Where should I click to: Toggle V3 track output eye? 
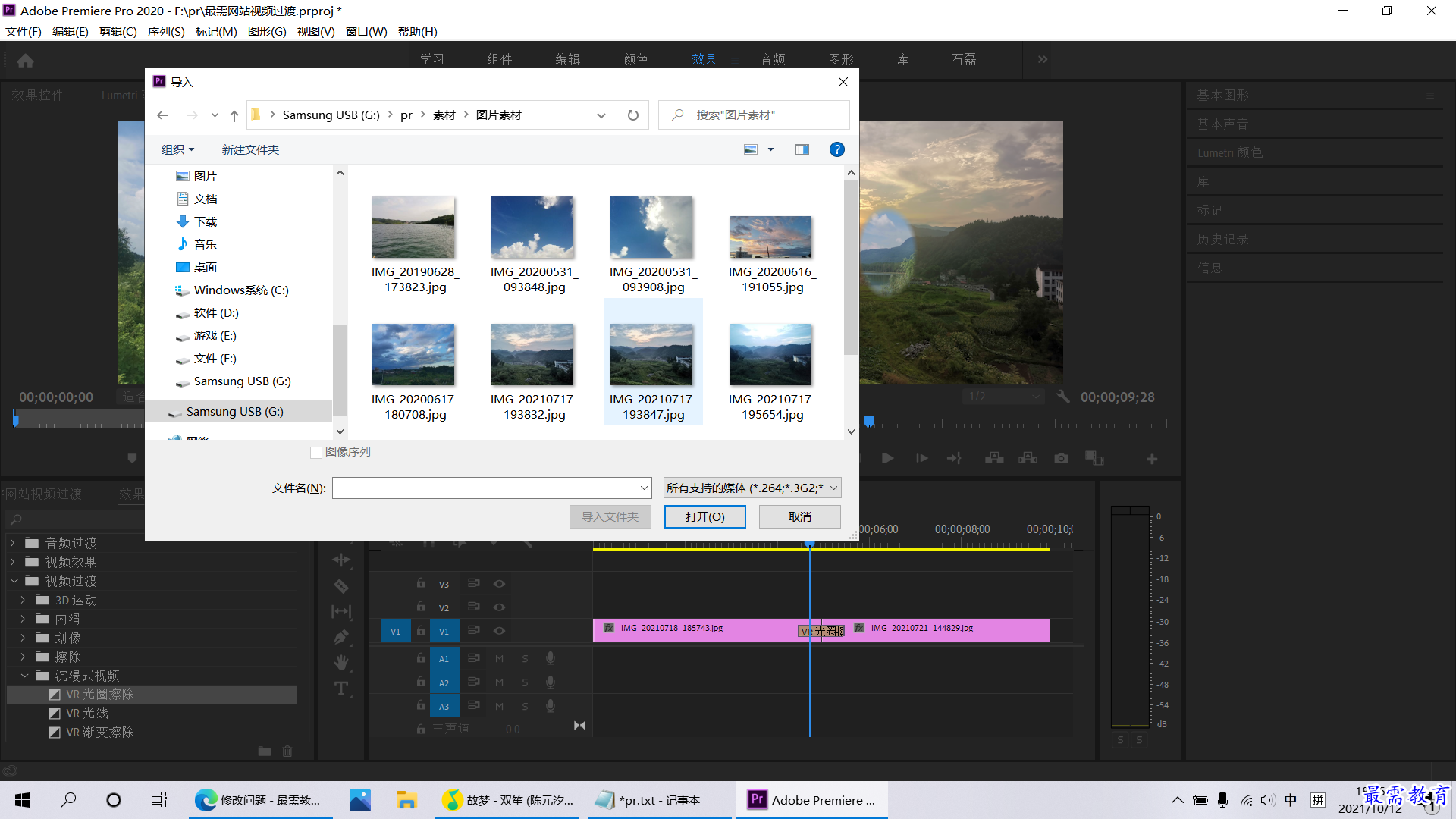tap(499, 584)
